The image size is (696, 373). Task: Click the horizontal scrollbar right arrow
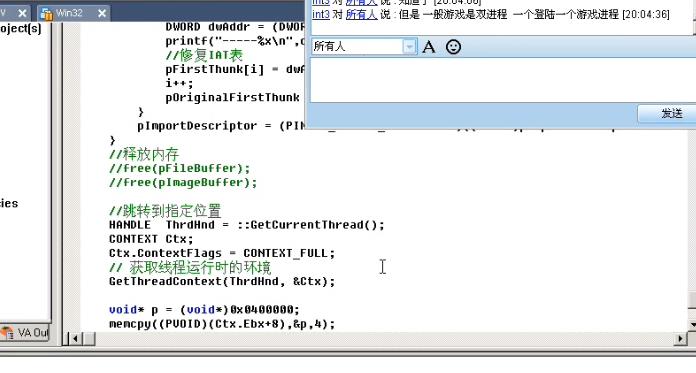pos(680,339)
